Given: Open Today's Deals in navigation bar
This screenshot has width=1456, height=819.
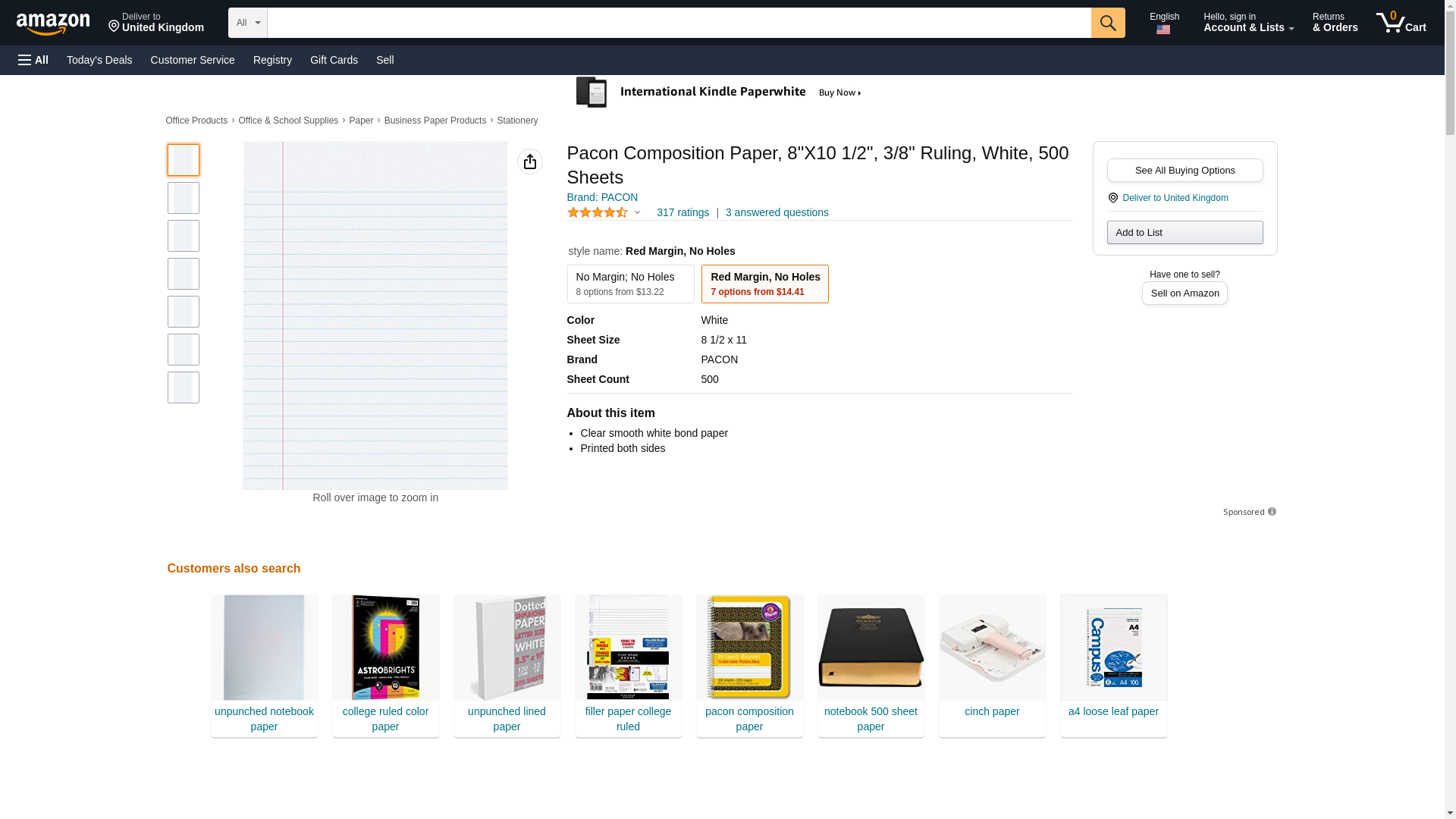Looking at the screenshot, I should (x=99, y=60).
